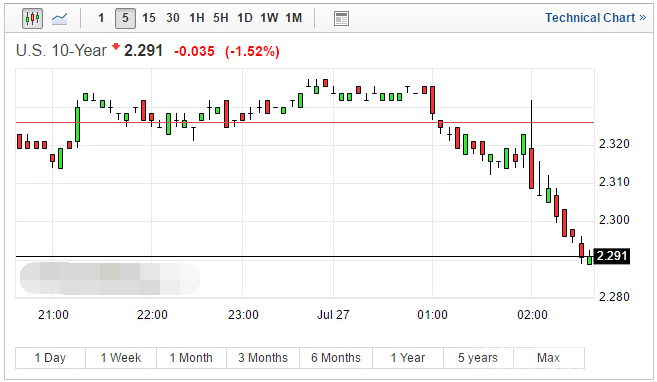Show the 1 Day range
Screen dimensions: 657x382
tap(50, 358)
